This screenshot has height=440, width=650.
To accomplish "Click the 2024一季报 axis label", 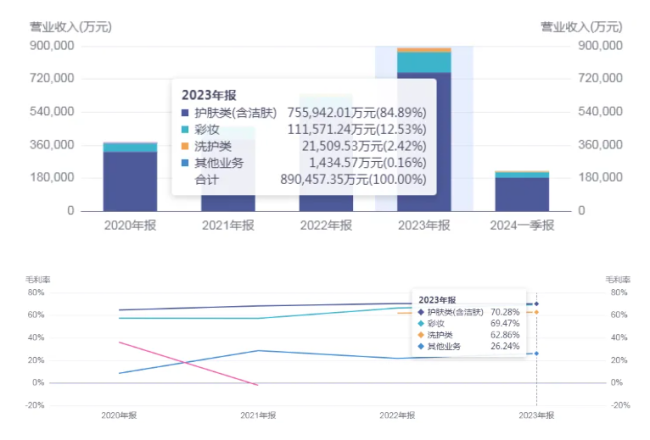I will pyautogui.click(x=522, y=226).
